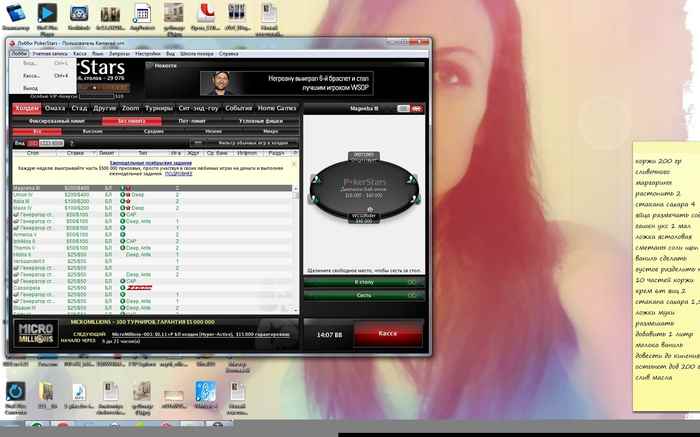Switch to the Турниры tab

click(159, 108)
